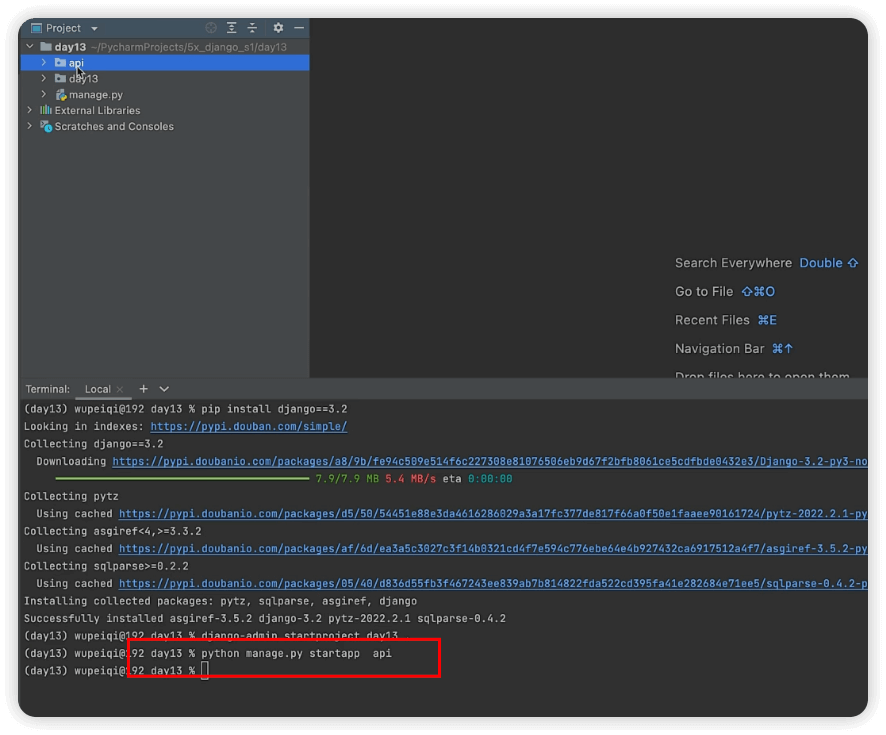Expand the External Libraries node

[x=30, y=111]
